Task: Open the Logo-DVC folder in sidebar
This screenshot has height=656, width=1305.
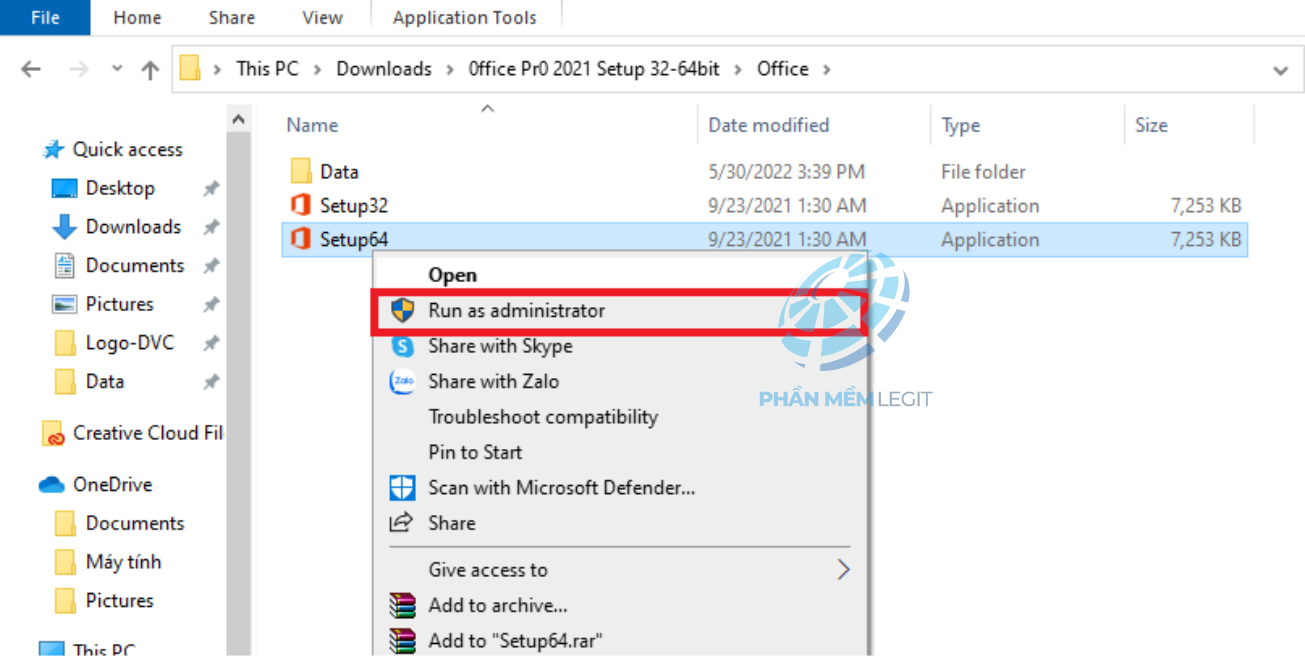Action: click(129, 343)
